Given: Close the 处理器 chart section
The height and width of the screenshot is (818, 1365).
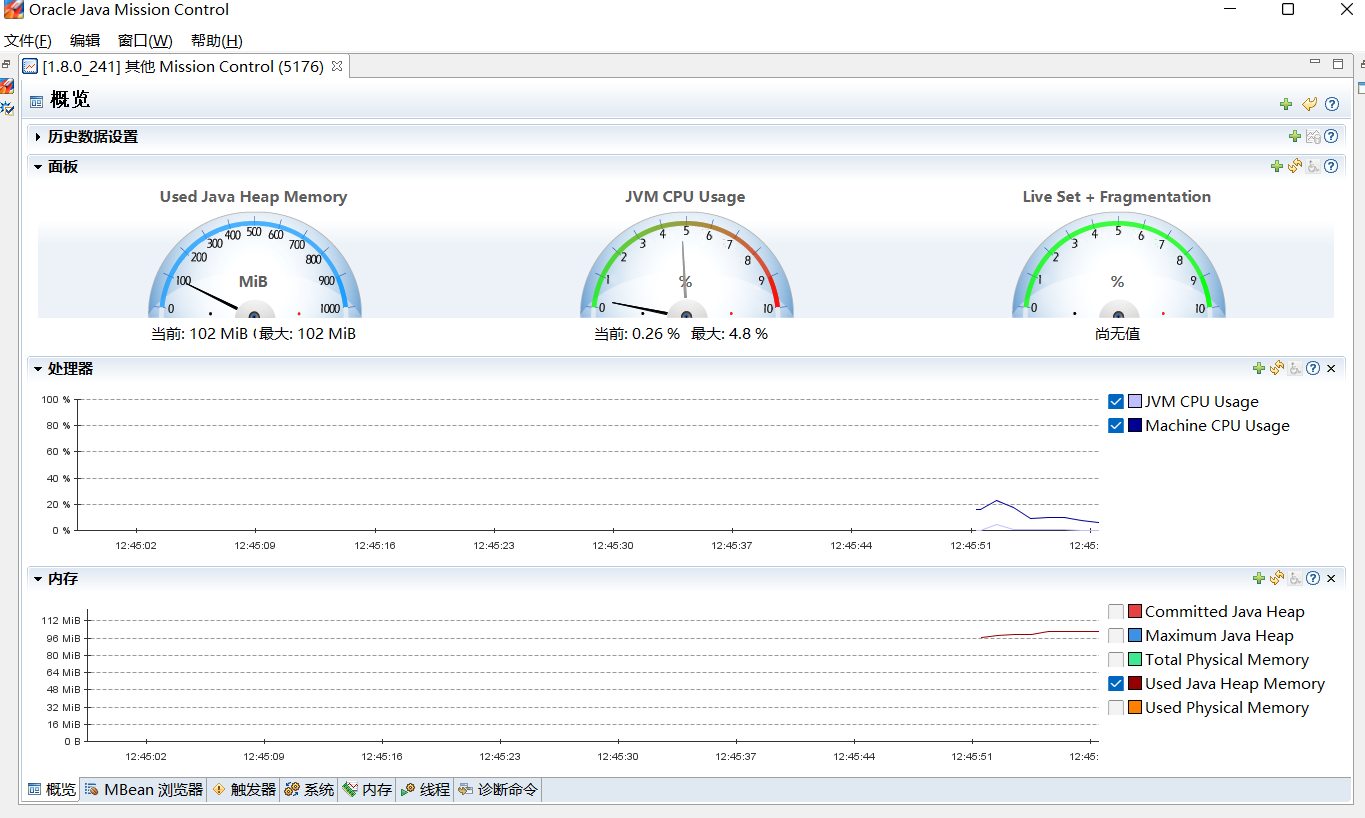Looking at the screenshot, I should (1331, 369).
